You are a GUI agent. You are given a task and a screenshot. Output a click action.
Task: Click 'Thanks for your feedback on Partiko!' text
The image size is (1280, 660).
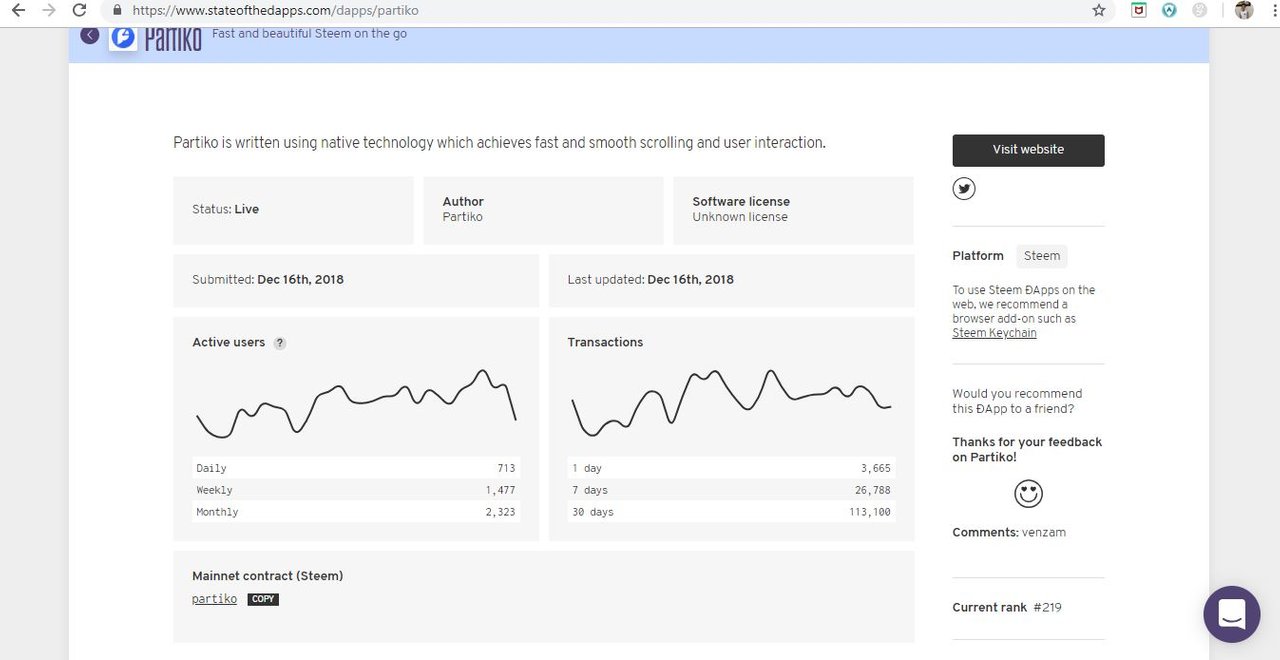[1027, 450]
